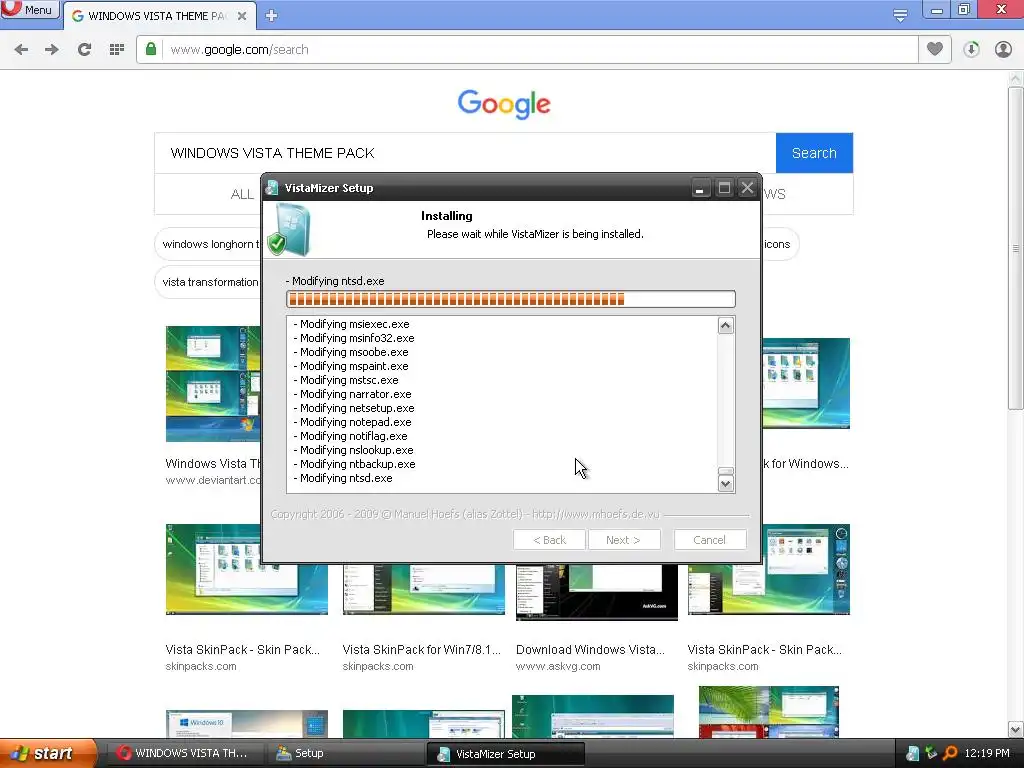The image size is (1024, 768).
Task: Open a new browser tab with plus icon
Action: pyautogui.click(x=272, y=16)
